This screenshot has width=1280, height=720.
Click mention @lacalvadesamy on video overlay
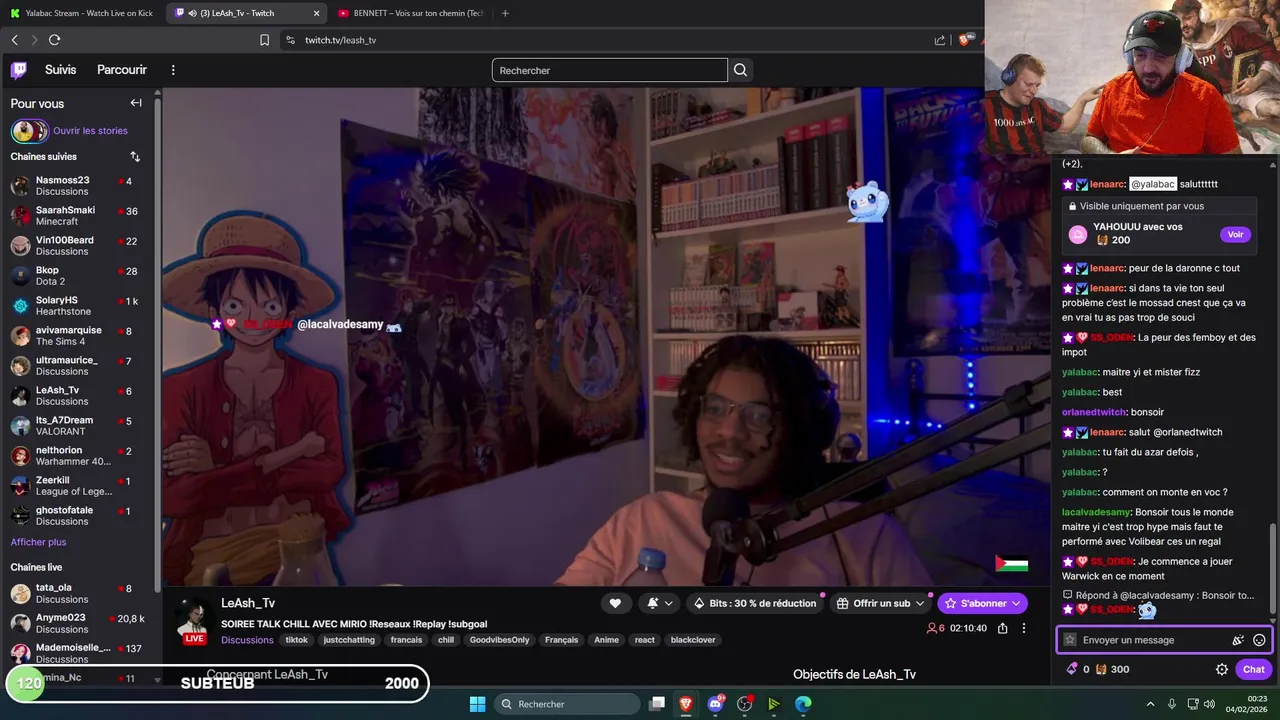[x=340, y=325]
